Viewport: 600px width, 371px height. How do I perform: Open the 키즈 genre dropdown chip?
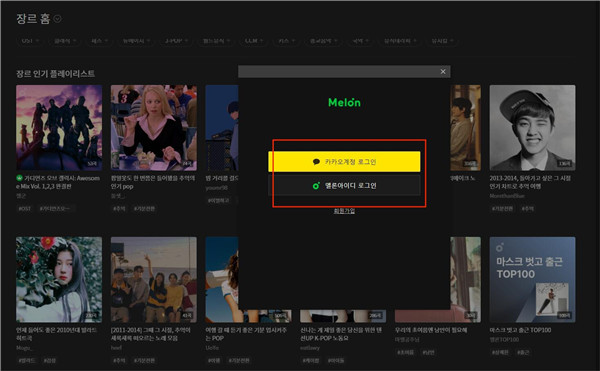[286, 41]
